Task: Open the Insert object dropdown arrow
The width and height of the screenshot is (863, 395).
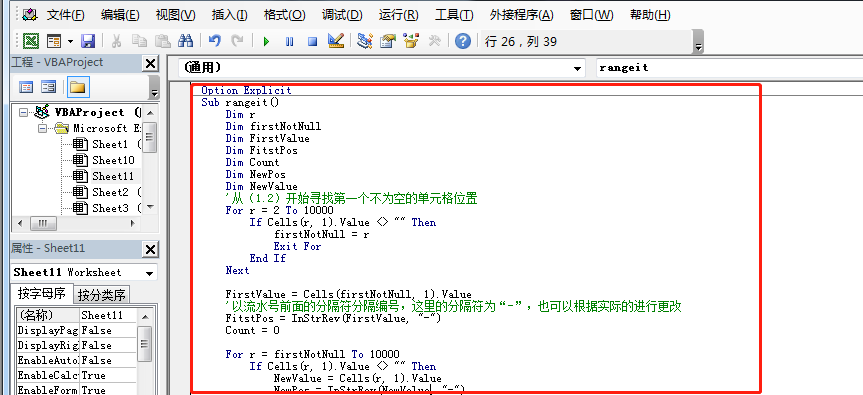Action: click(x=70, y=41)
